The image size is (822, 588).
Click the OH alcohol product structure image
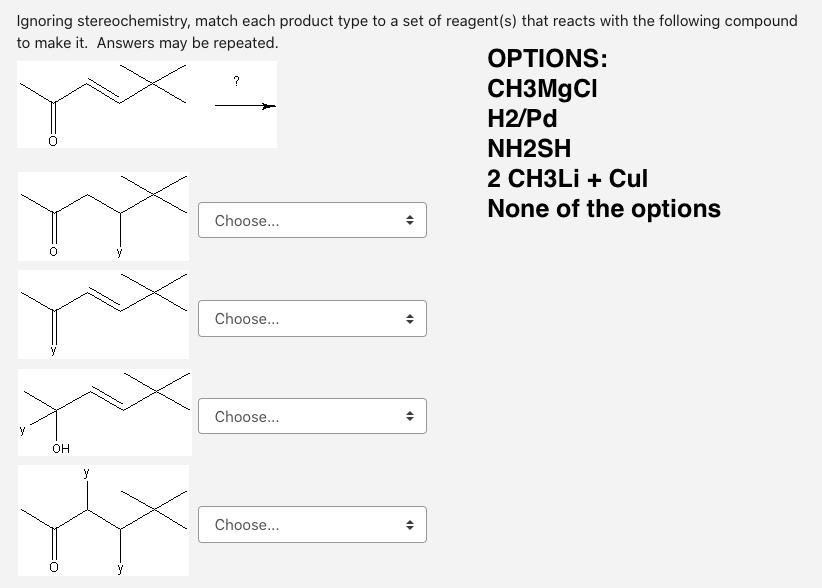pyautogui.click(x=105, y=412)
